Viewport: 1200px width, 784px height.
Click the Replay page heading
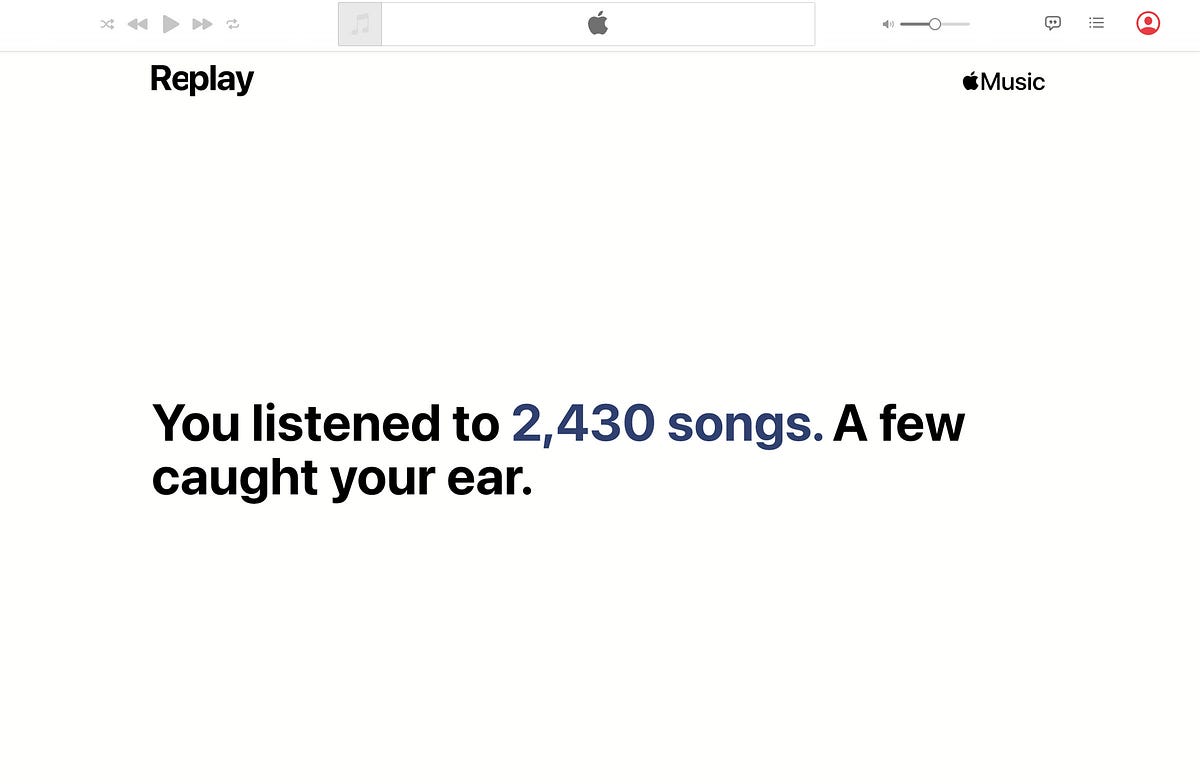(201, 78)
